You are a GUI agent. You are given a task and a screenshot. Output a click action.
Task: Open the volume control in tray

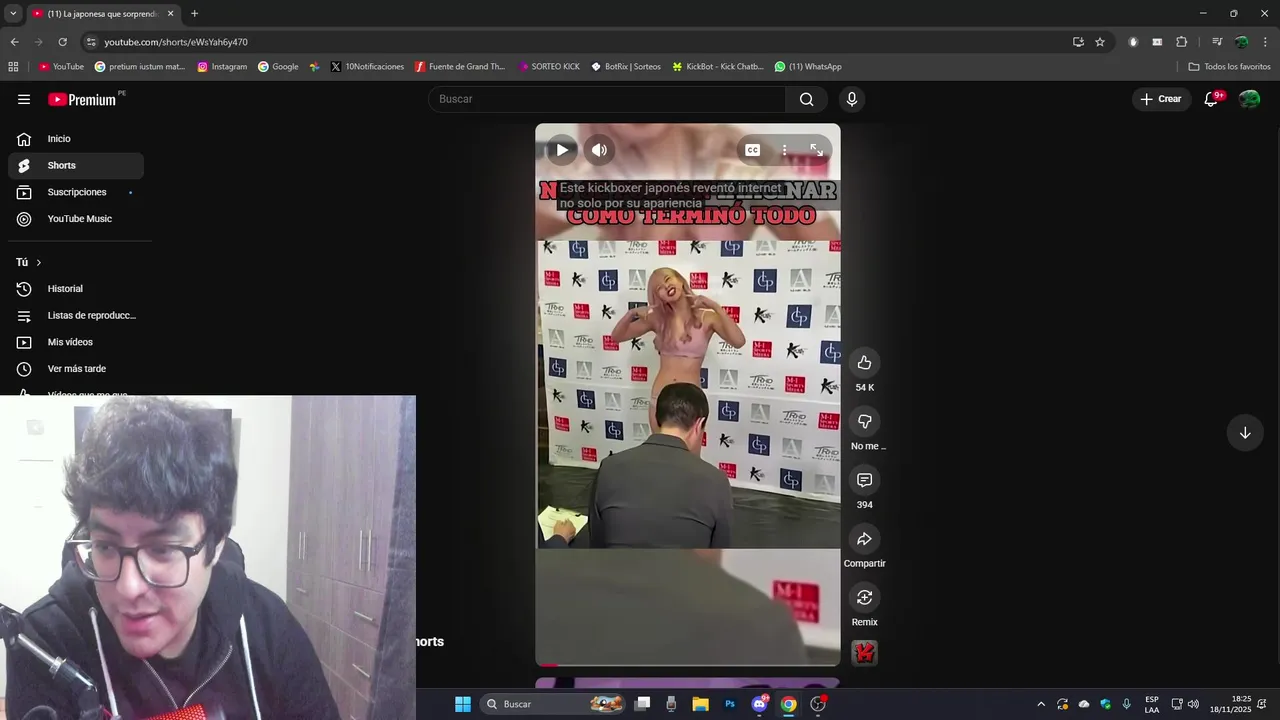click(x=1193, y=704)
